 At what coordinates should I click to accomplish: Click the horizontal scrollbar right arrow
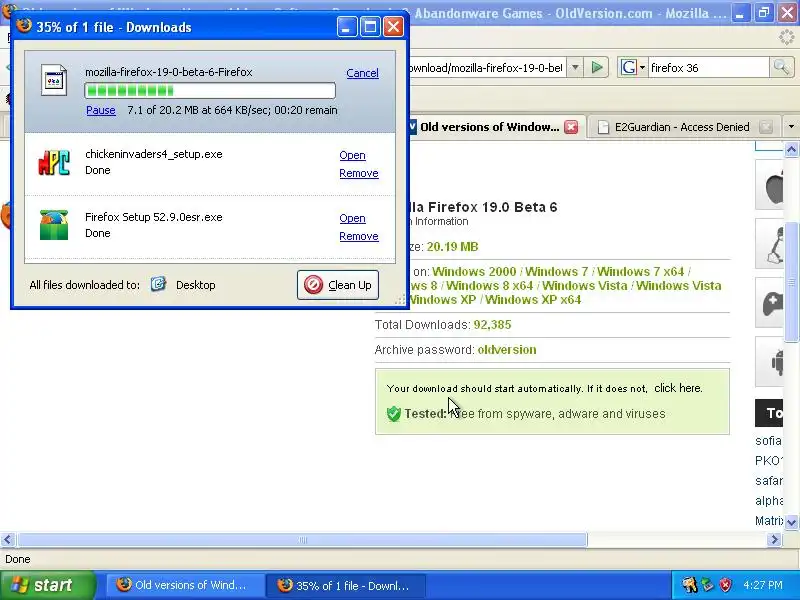[x=774, y=539]
